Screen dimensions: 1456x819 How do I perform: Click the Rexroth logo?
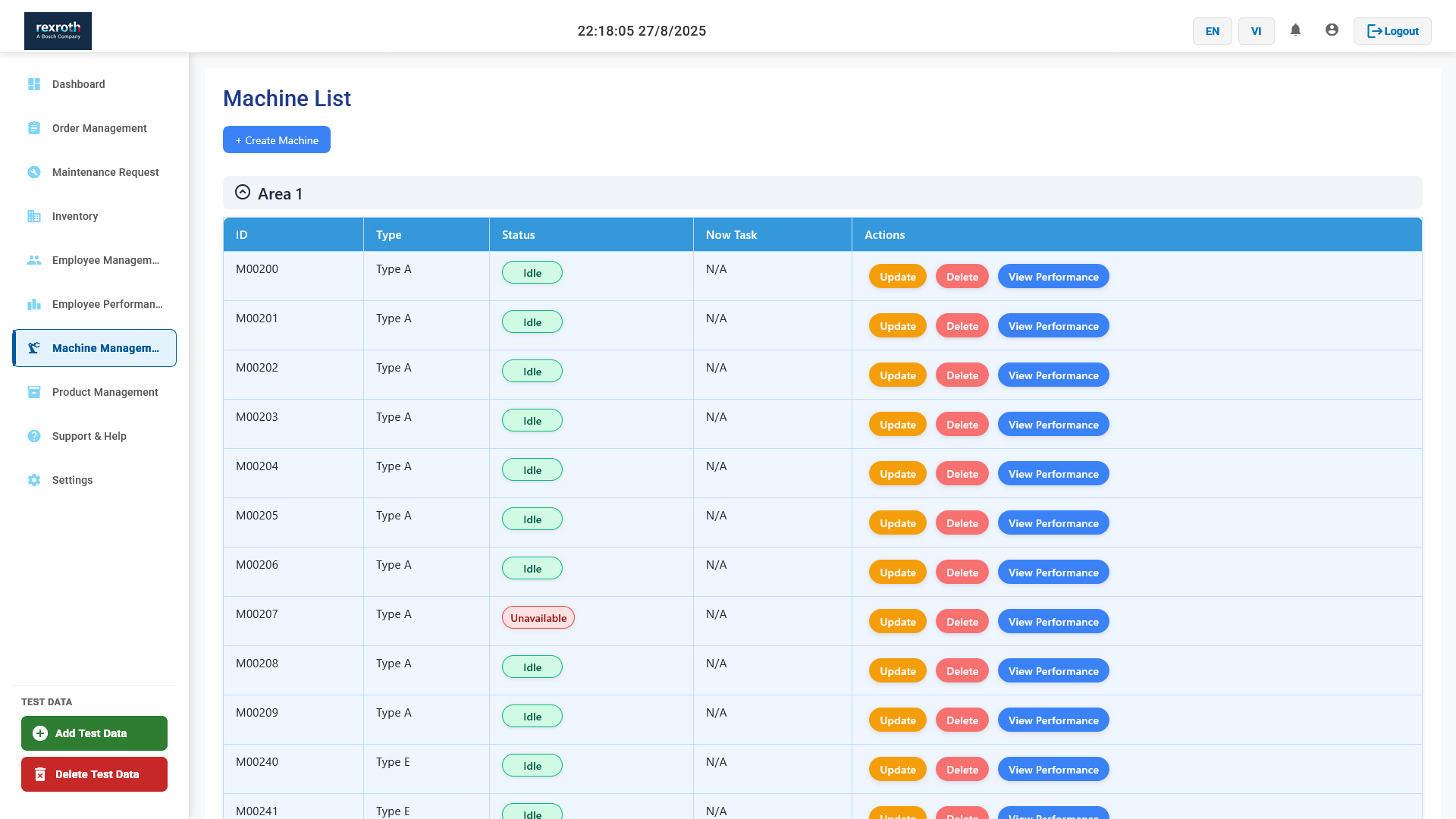click(58, 31)
